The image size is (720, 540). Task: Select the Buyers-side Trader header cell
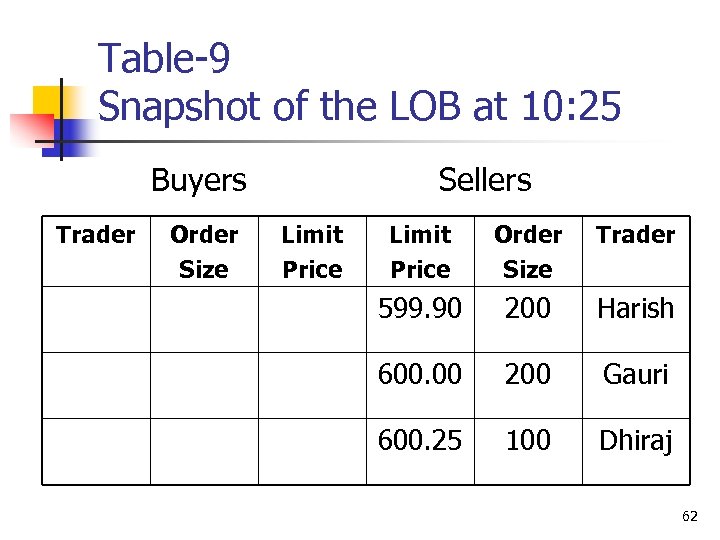click(x=96, y=235)
